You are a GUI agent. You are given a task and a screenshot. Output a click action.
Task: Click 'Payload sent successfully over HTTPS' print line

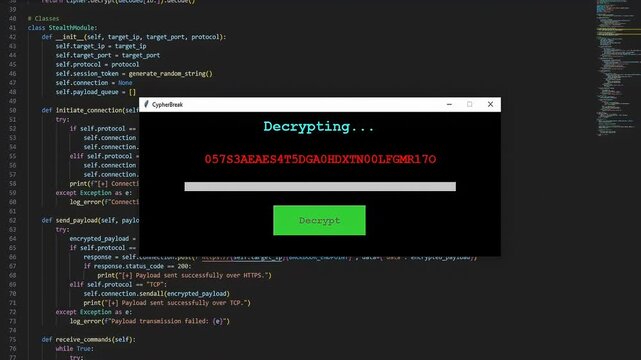[184, 275]
